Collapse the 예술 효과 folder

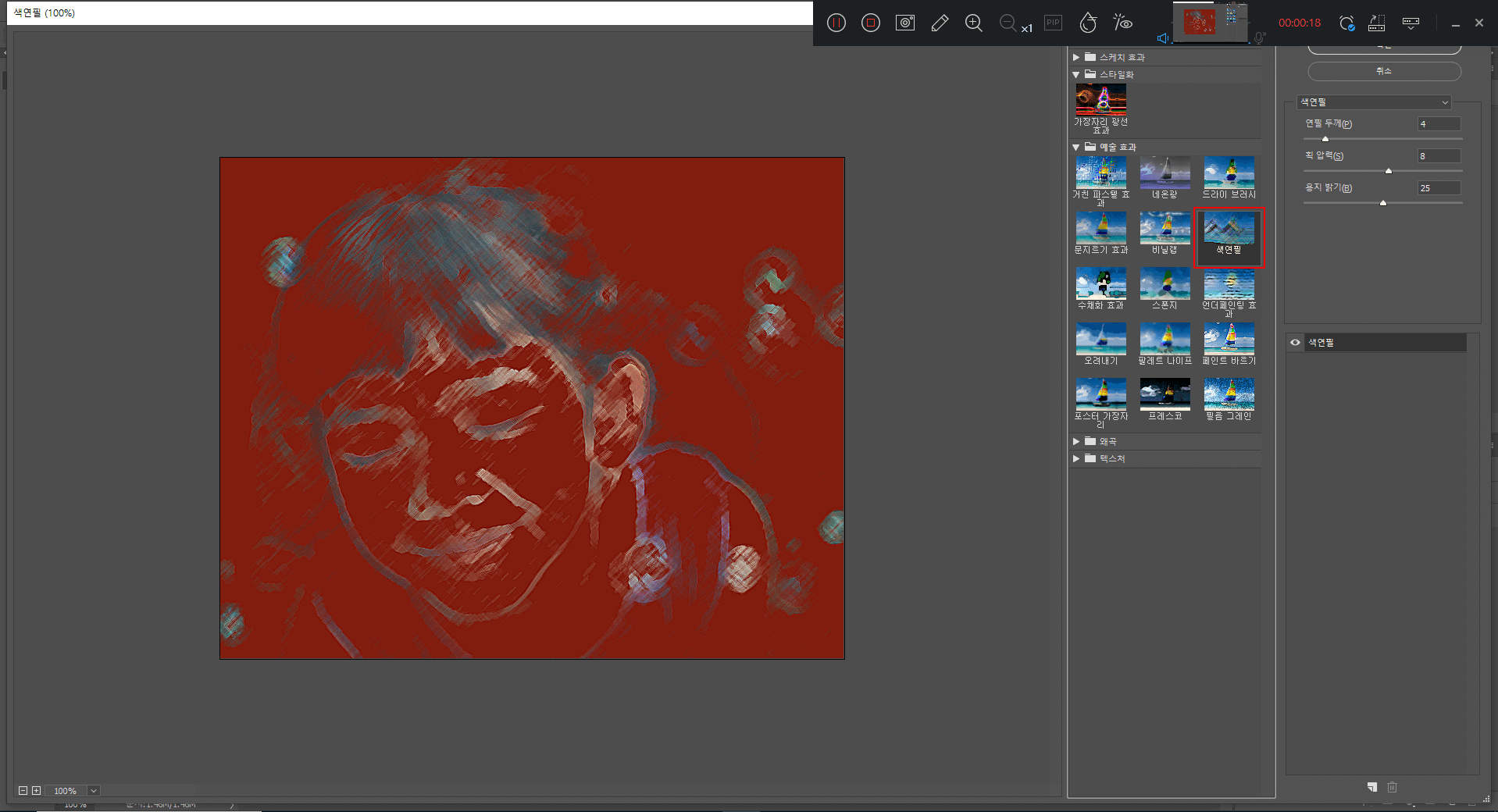(1076, 147)
